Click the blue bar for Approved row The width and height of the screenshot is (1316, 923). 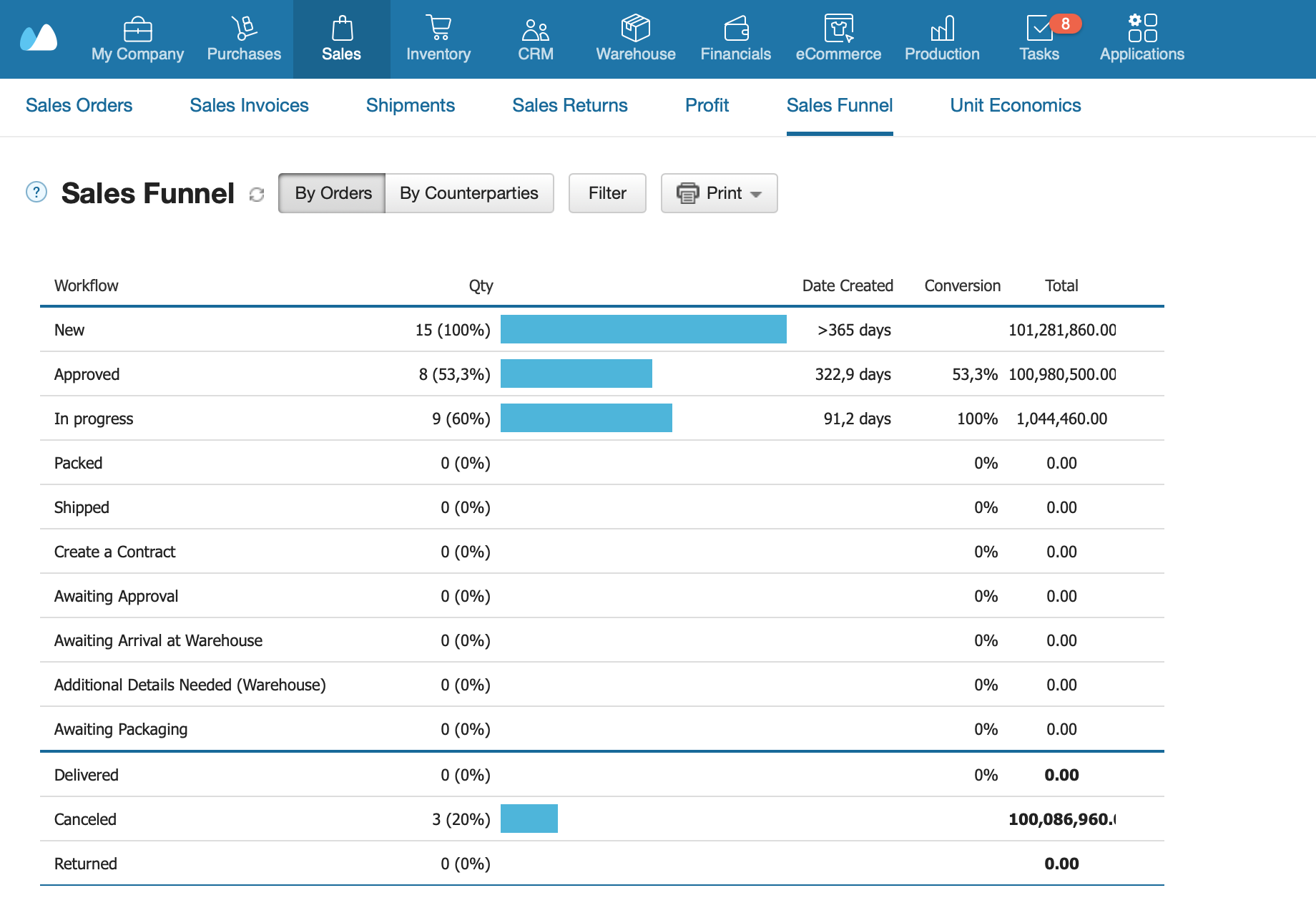576,373
